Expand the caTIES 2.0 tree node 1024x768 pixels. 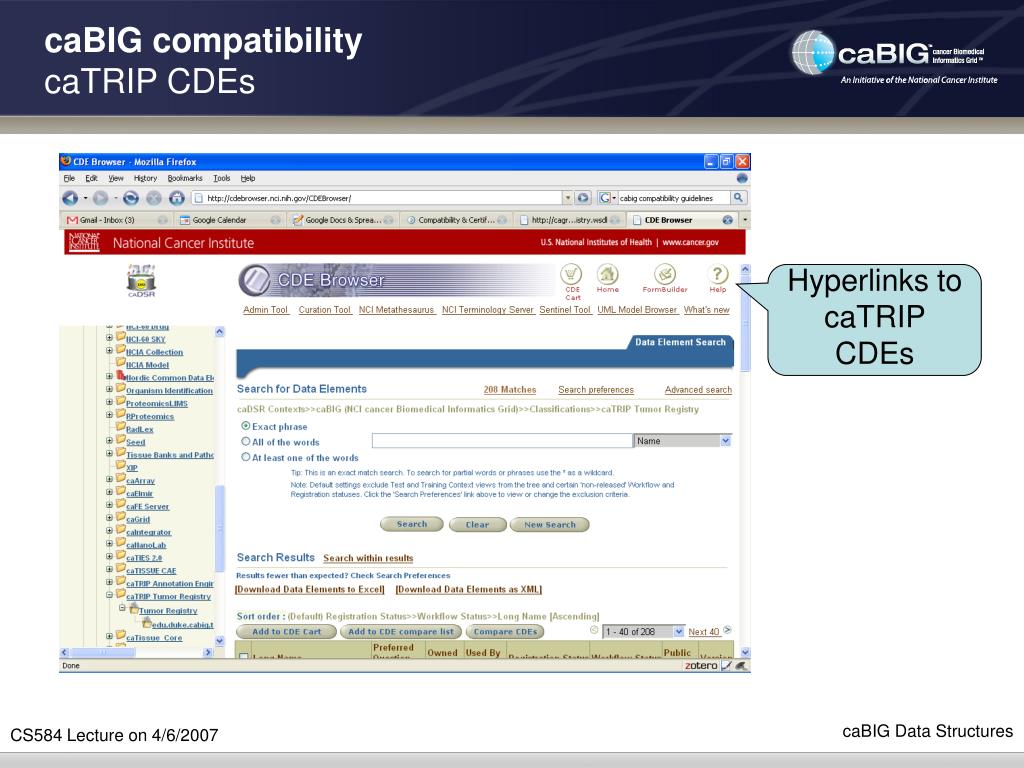[x=109, y=556]
